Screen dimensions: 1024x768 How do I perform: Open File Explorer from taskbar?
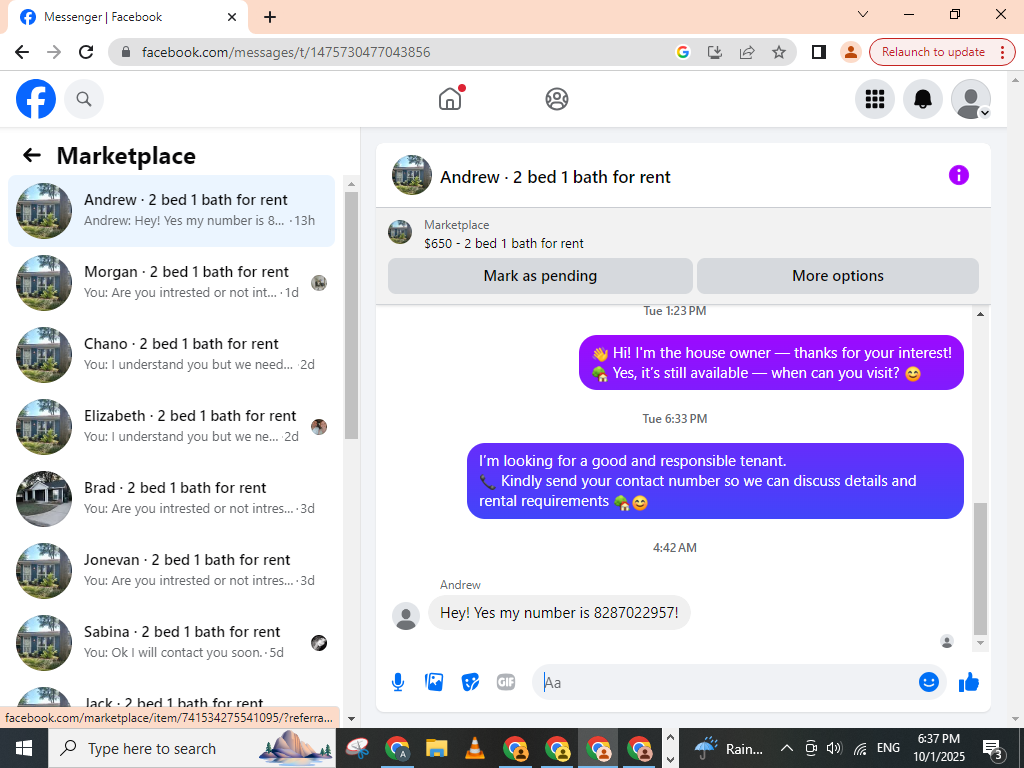436,748
